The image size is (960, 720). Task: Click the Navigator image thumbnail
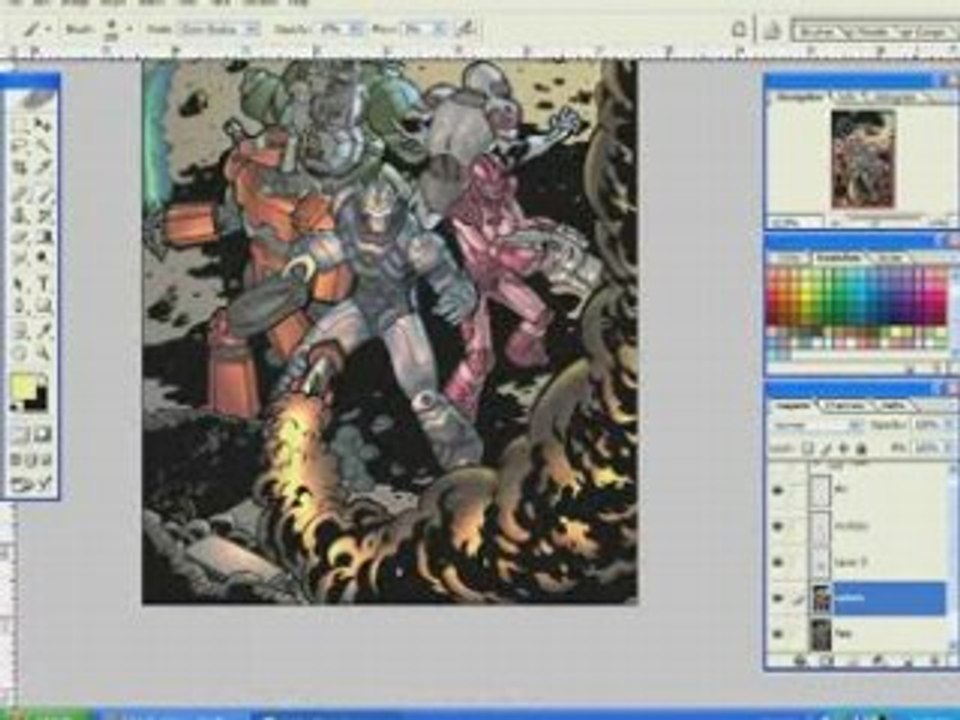(x=863, y=159)
